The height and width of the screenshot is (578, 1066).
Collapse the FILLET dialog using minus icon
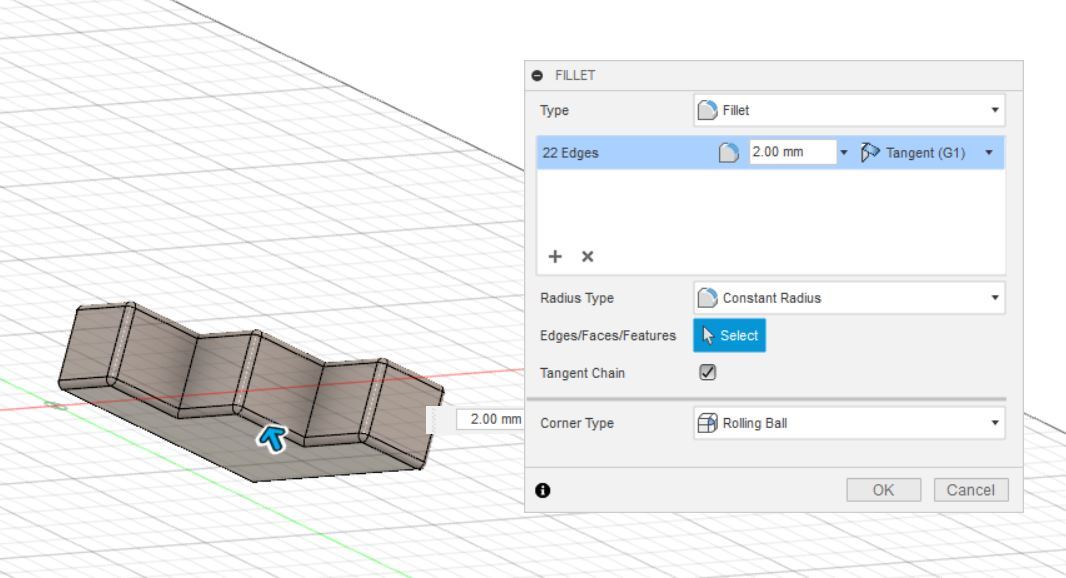pos(537,75)
